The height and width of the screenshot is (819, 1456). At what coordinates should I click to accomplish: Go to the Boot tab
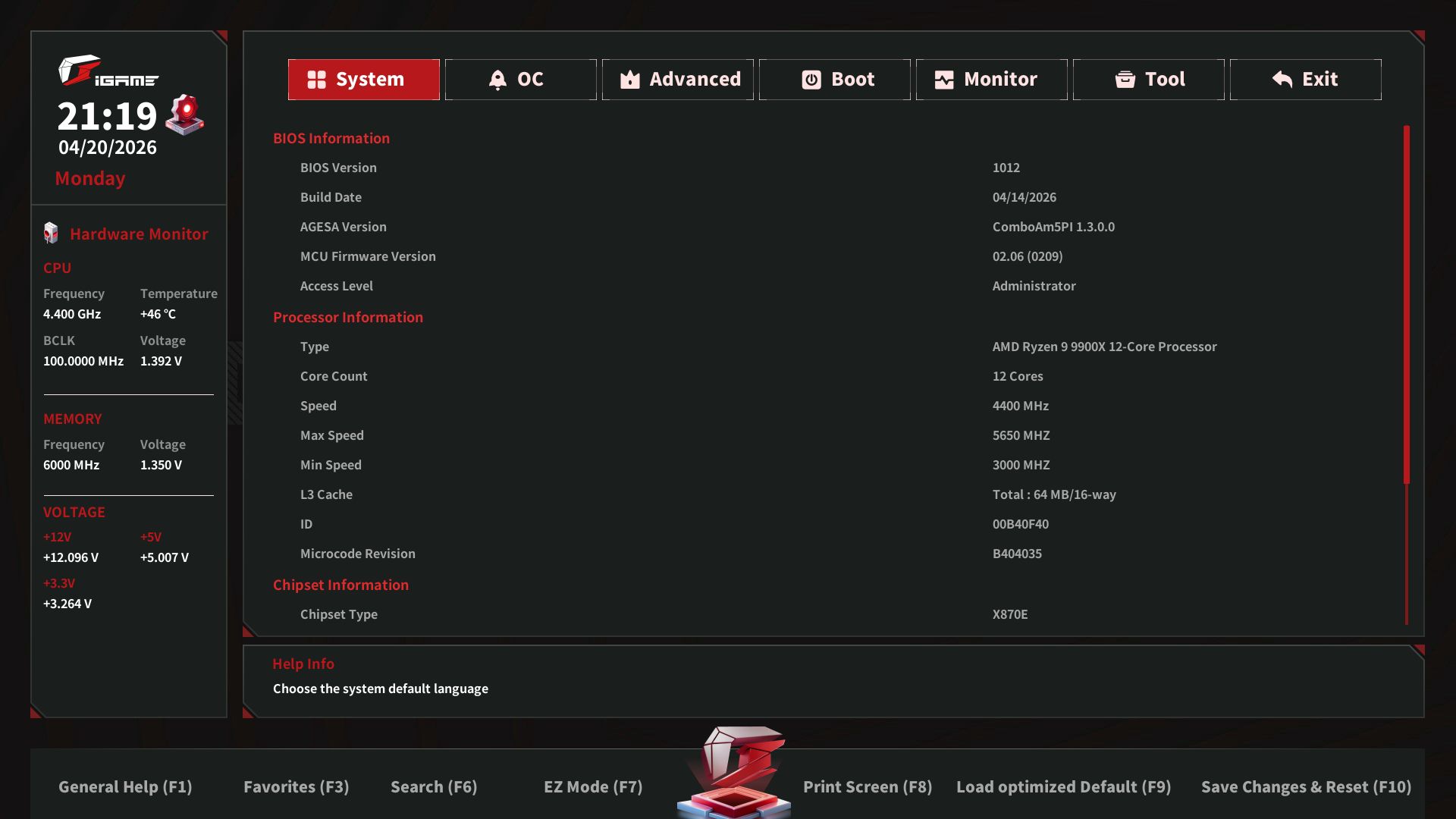(835, 80)
